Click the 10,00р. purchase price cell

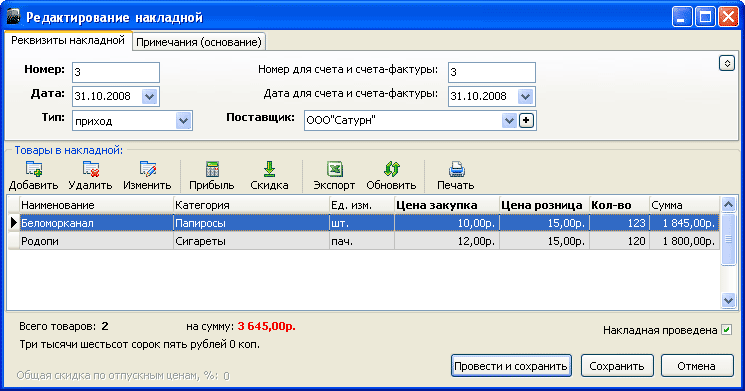click(447, 223)
